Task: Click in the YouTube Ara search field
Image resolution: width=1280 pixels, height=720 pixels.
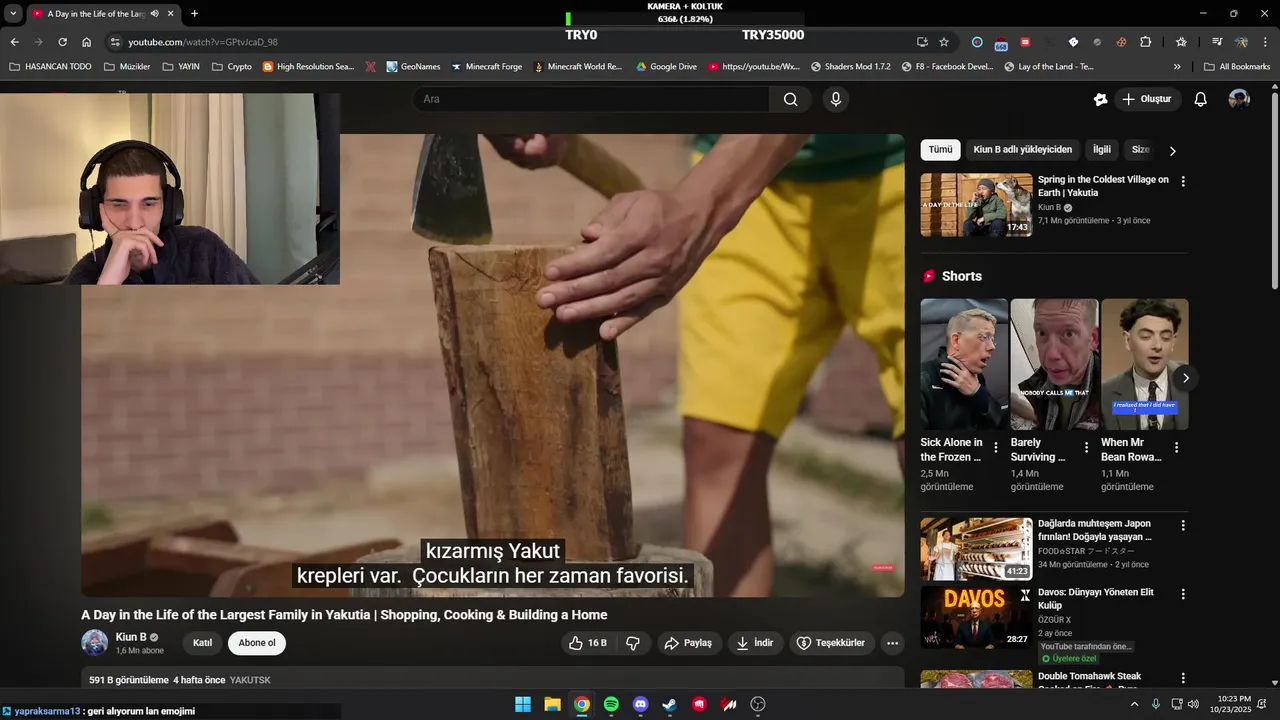Action: click(591, 99)
